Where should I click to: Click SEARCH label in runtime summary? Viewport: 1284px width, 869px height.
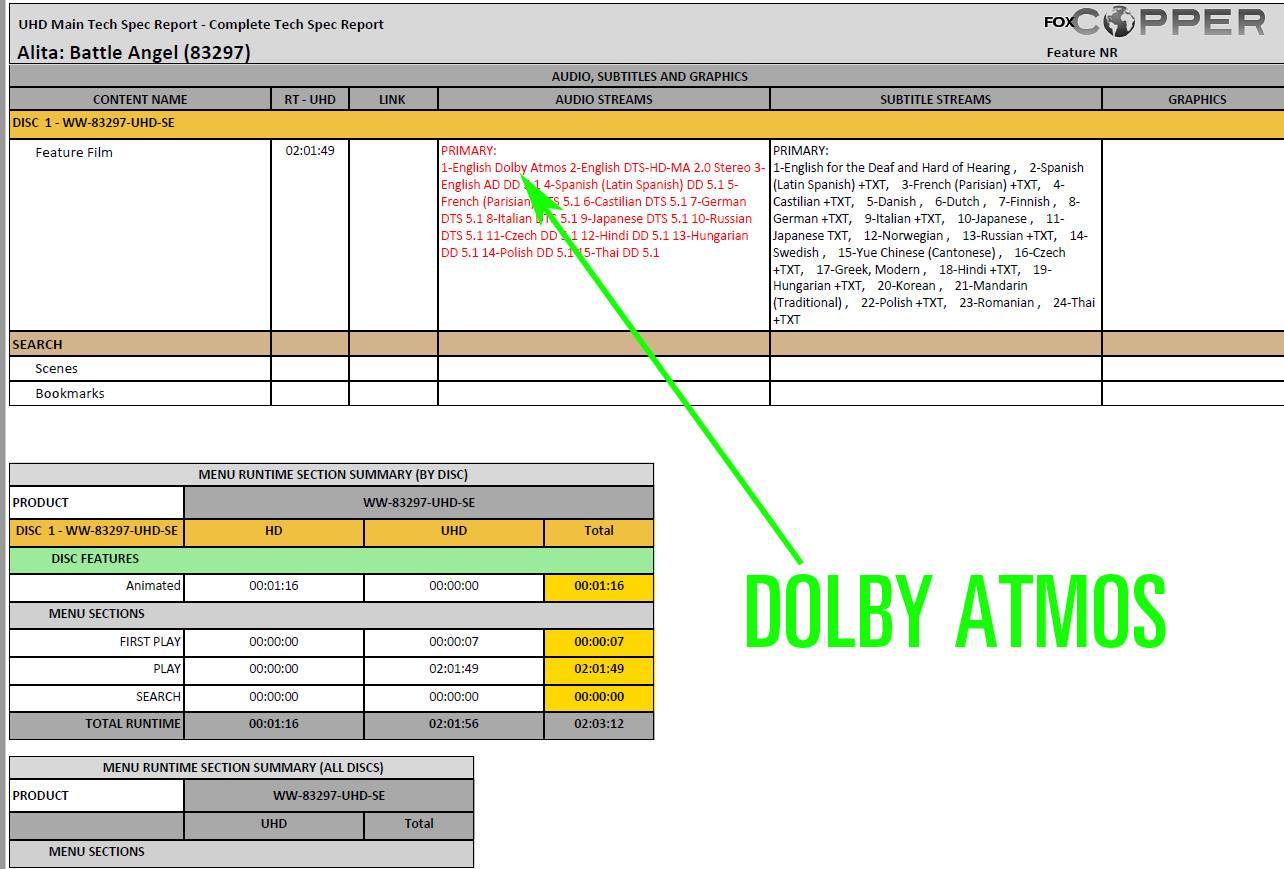pos(158,697)
